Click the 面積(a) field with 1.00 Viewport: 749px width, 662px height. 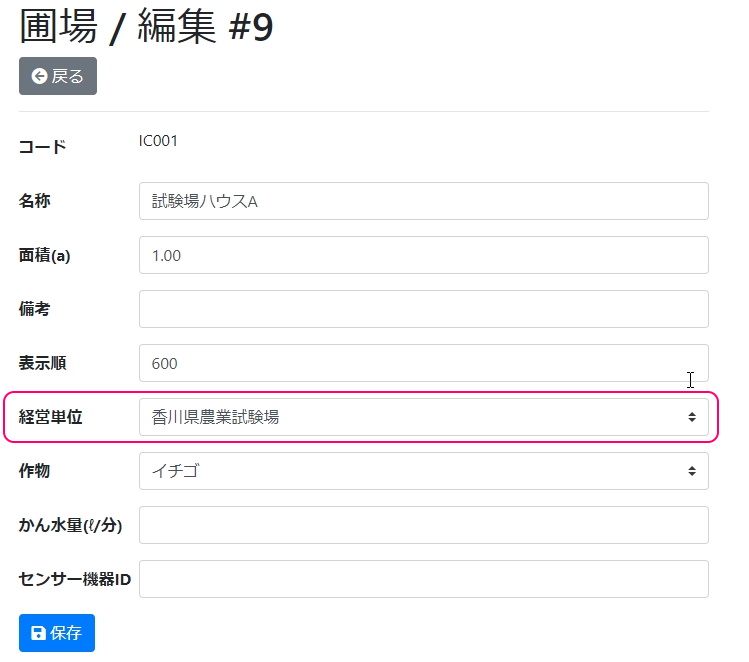click(423, 255)
